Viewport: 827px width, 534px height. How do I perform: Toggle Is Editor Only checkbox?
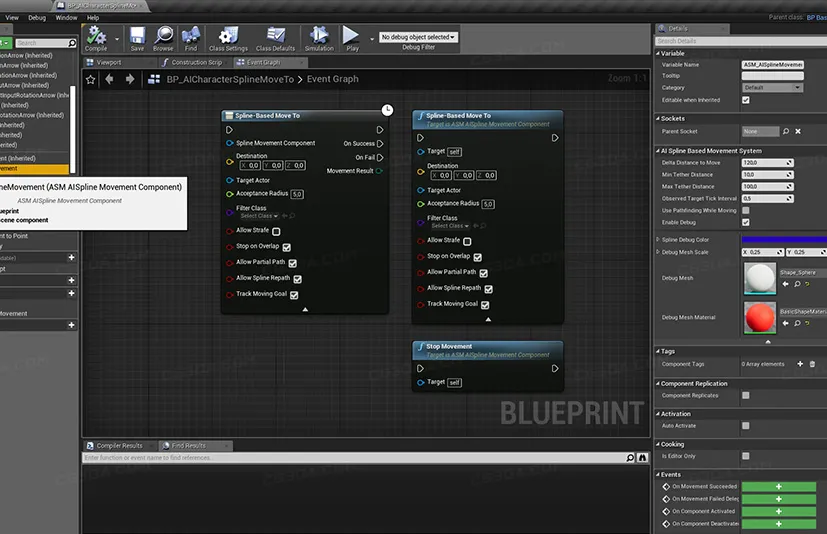[x=746, y=456]
